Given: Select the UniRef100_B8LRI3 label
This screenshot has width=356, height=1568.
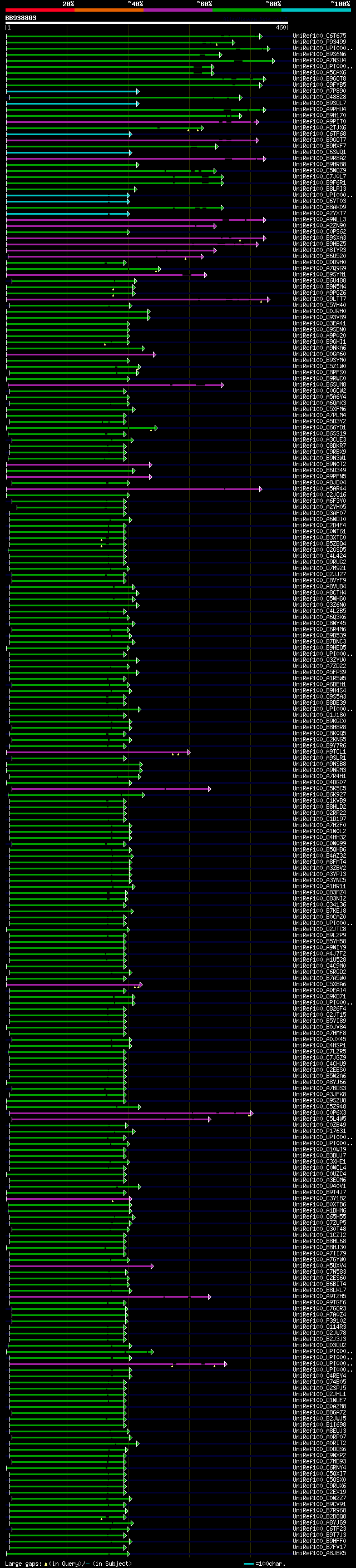Looking at the screenshot, I should (x=319, y=189).
